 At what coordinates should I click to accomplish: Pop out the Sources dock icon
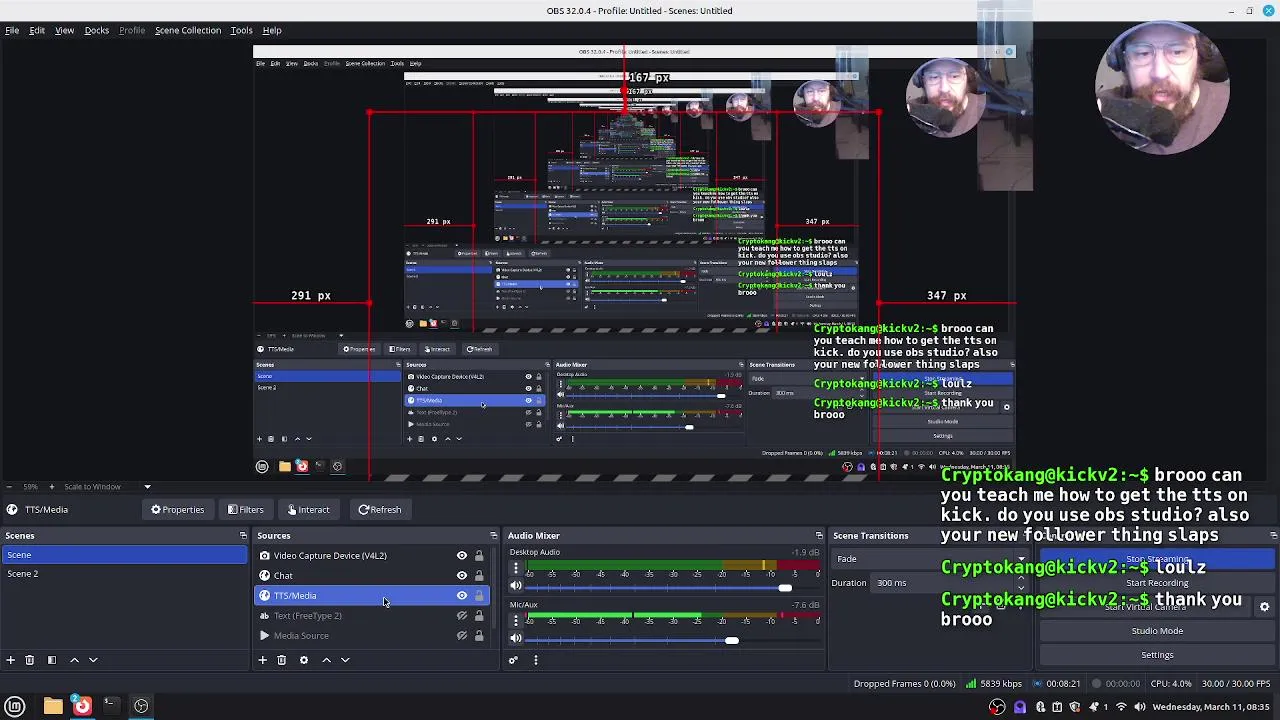click(493, 536)
